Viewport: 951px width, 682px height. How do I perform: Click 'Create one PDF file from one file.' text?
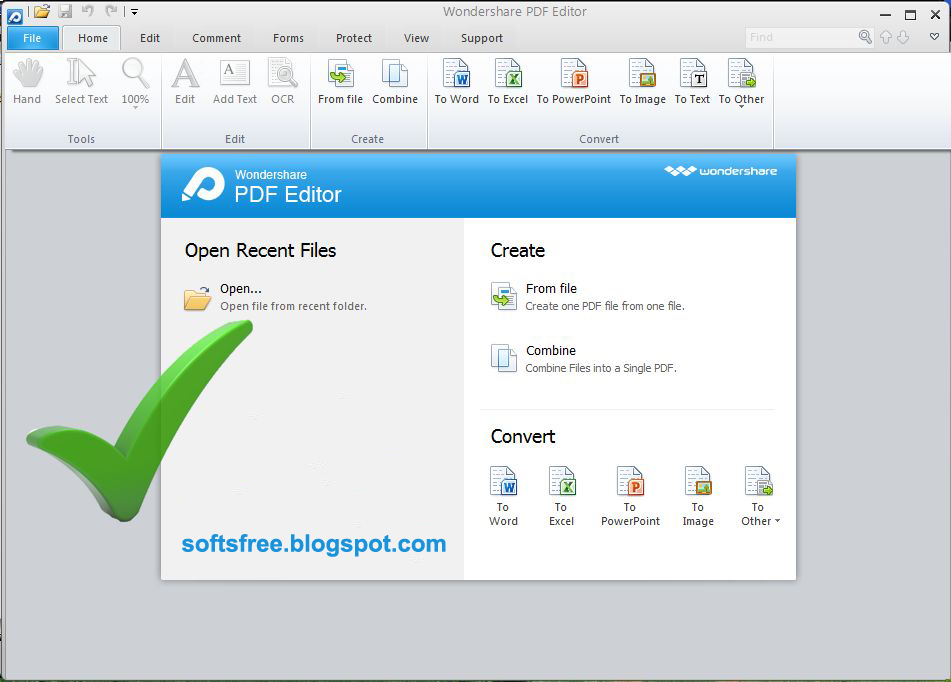pyautogui.click(x=605, y=306)
